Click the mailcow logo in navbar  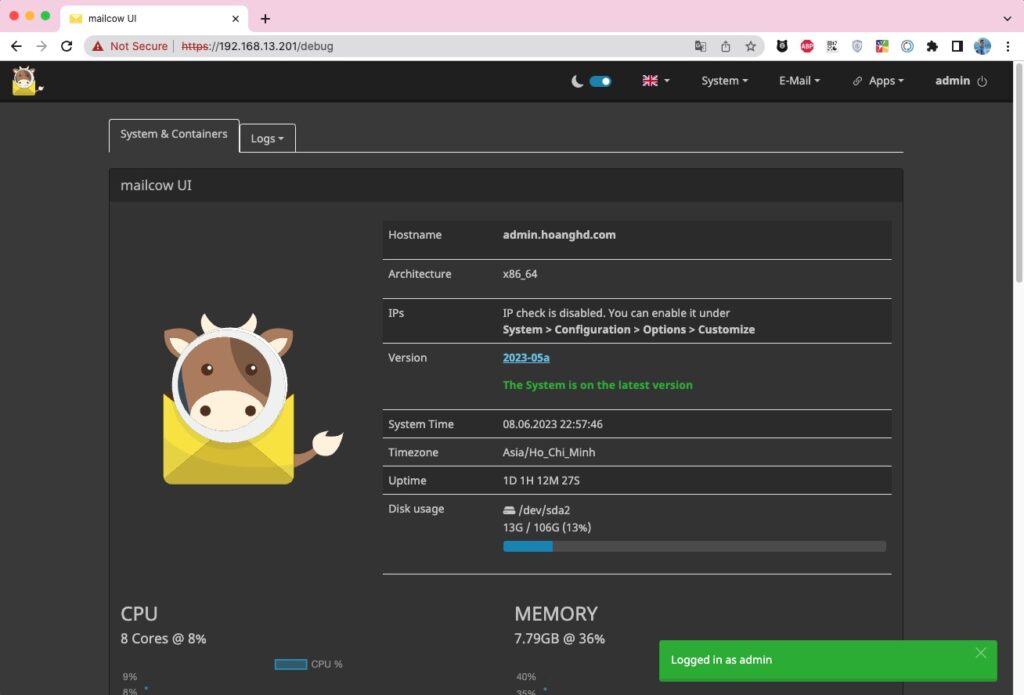(26, 81)
